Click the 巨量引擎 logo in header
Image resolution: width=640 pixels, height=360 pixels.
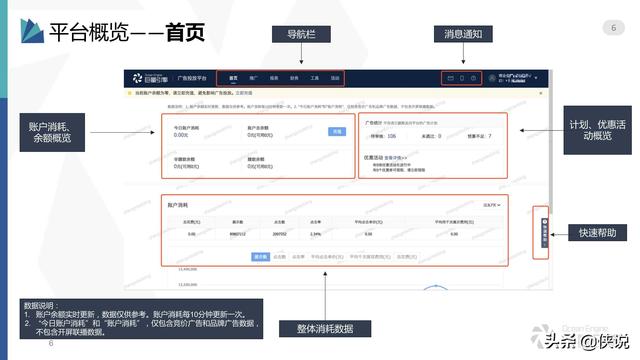[x=150, y=78]
